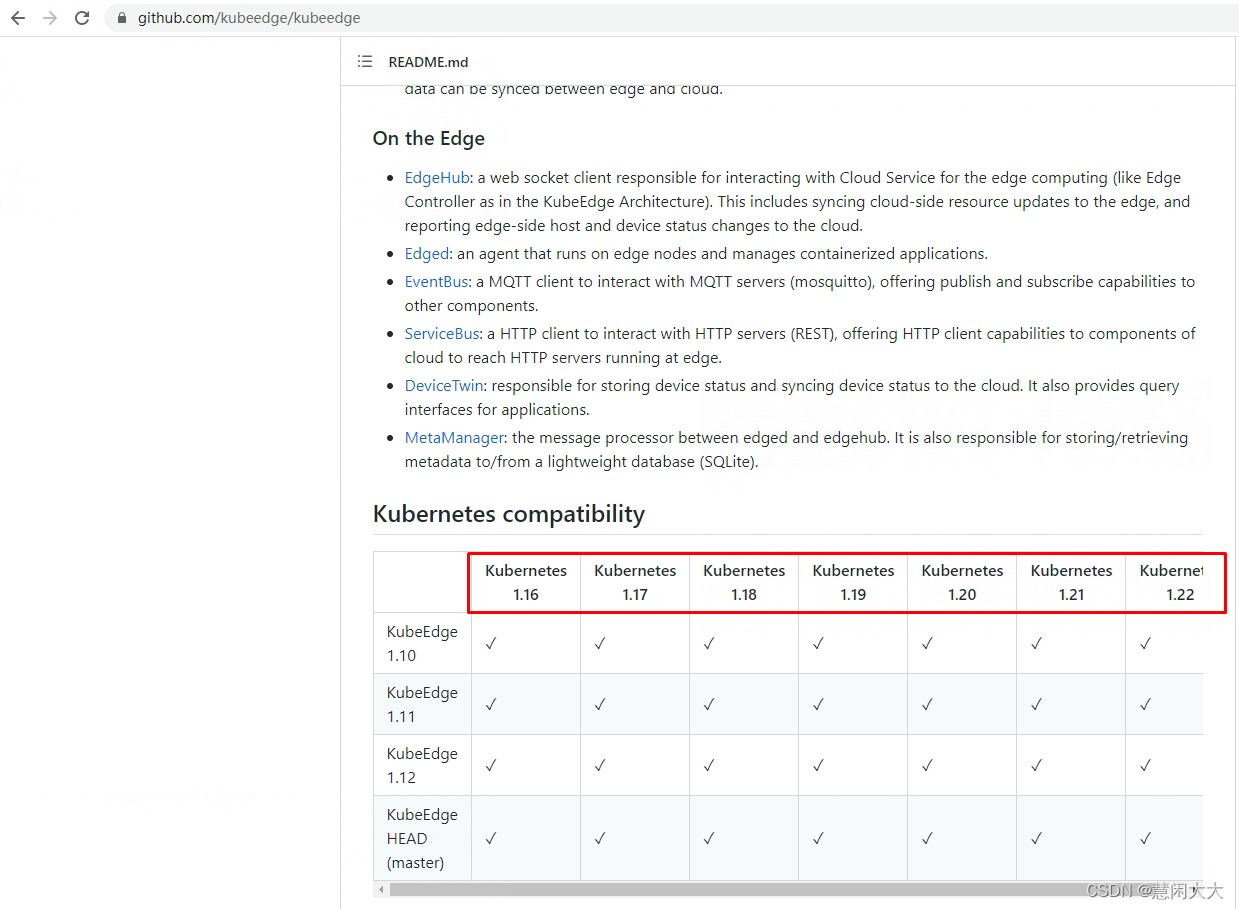Click the KubeEdge HEAD checkmark under Kubernetes 1.21
Viewport: 1239px width, 909px height.
coord(1036,839)
